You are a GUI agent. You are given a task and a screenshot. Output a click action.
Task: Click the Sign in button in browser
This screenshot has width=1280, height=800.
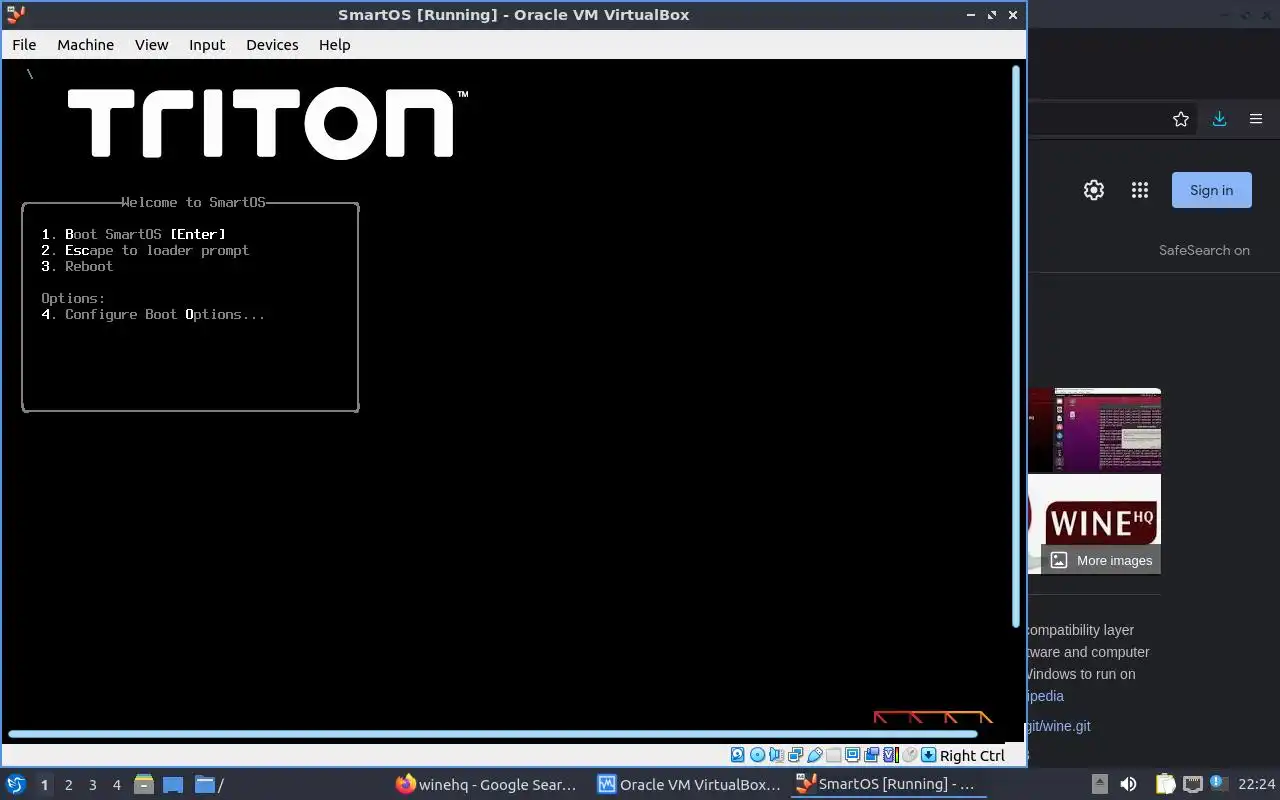tap(1211, 190)
